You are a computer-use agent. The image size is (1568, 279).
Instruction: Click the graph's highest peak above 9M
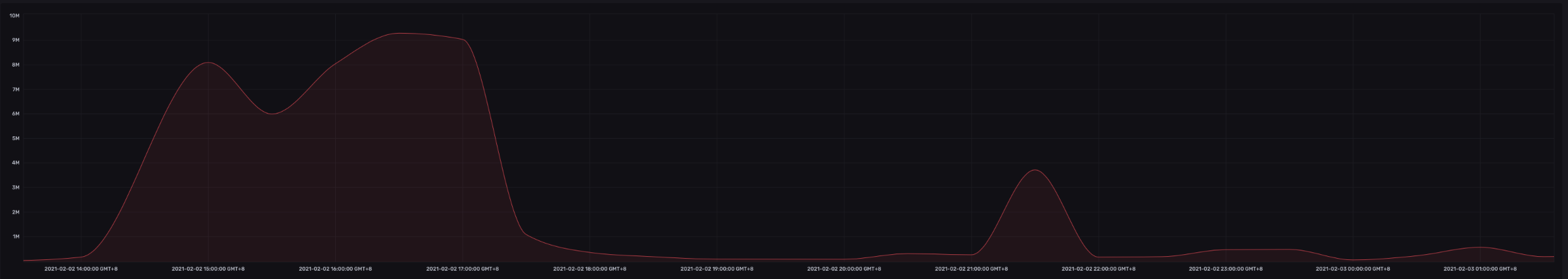tap(401, 33)
